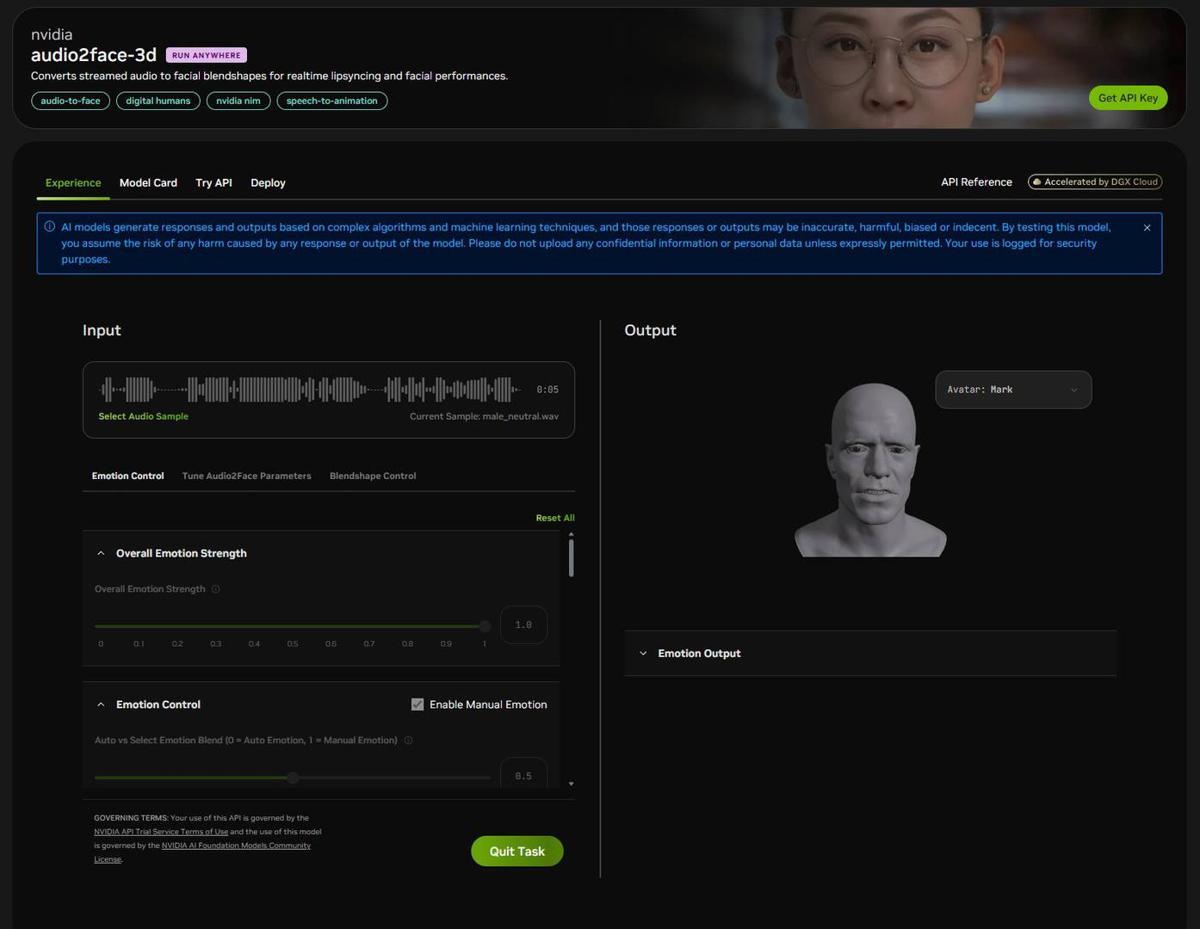Click the Get API Key button

point(1127,98)
